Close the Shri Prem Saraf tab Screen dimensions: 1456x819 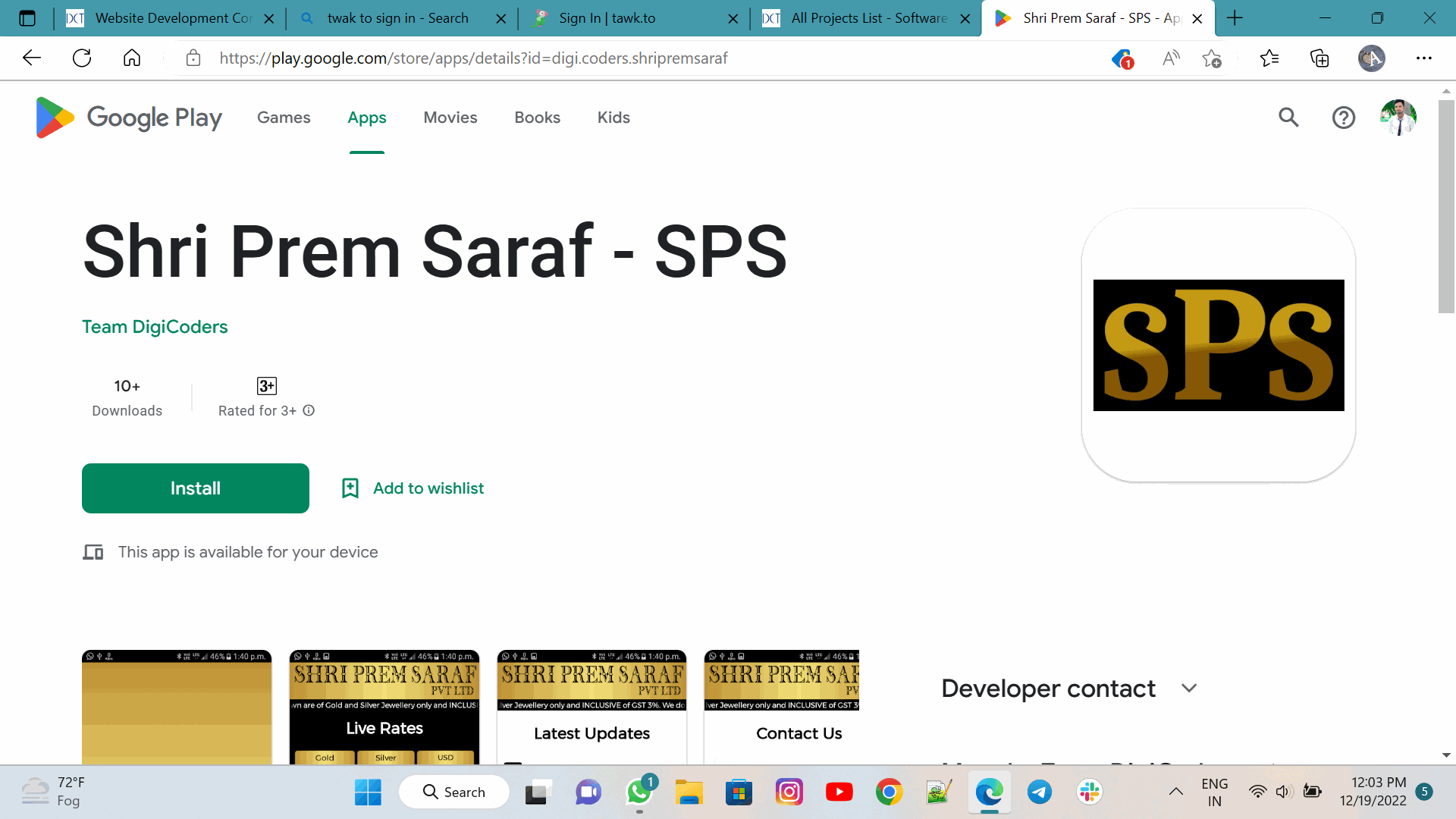coord(1197,19)
